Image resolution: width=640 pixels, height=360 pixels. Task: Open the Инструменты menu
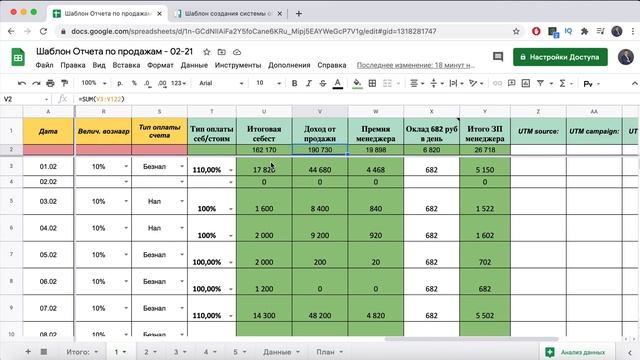pyautogui.click(x=238, y=65)
